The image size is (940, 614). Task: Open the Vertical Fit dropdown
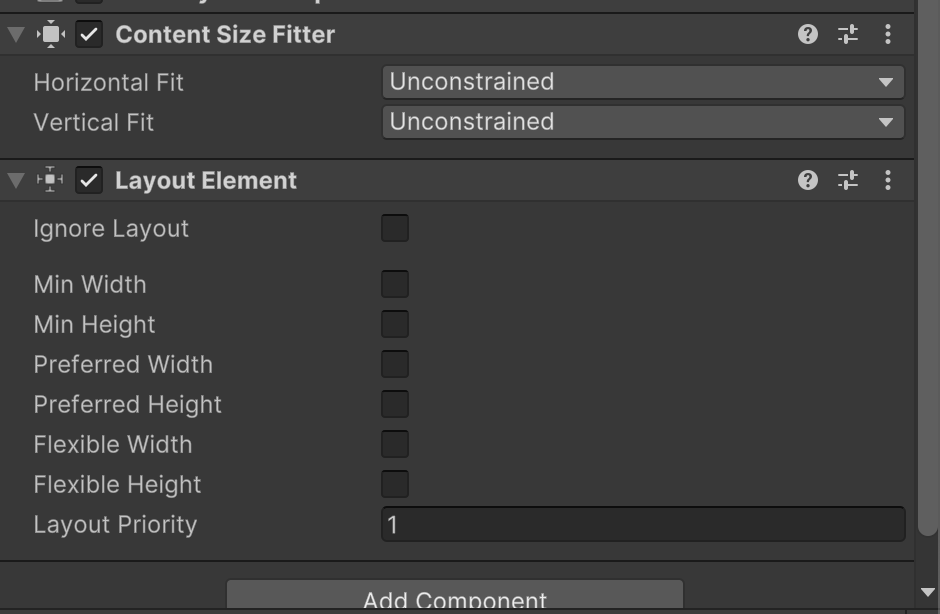642,122
